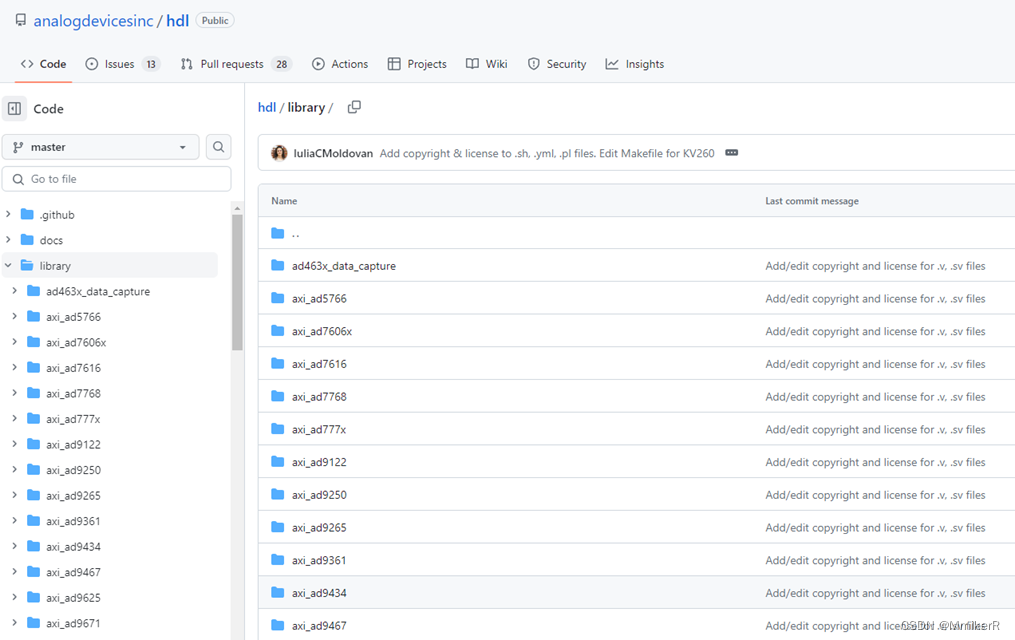Open axi_ad9361 folder in the file list
Image resolution: width=1015 pixels, height=640 pixels.
tap(319, 560)
